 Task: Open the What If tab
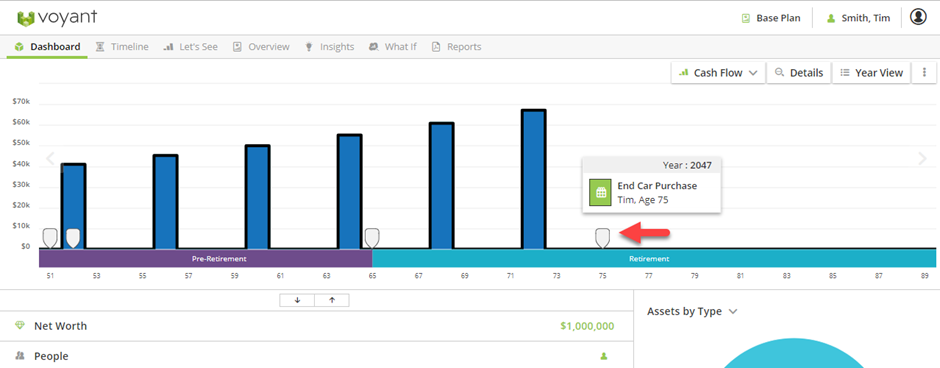[393, 47]
